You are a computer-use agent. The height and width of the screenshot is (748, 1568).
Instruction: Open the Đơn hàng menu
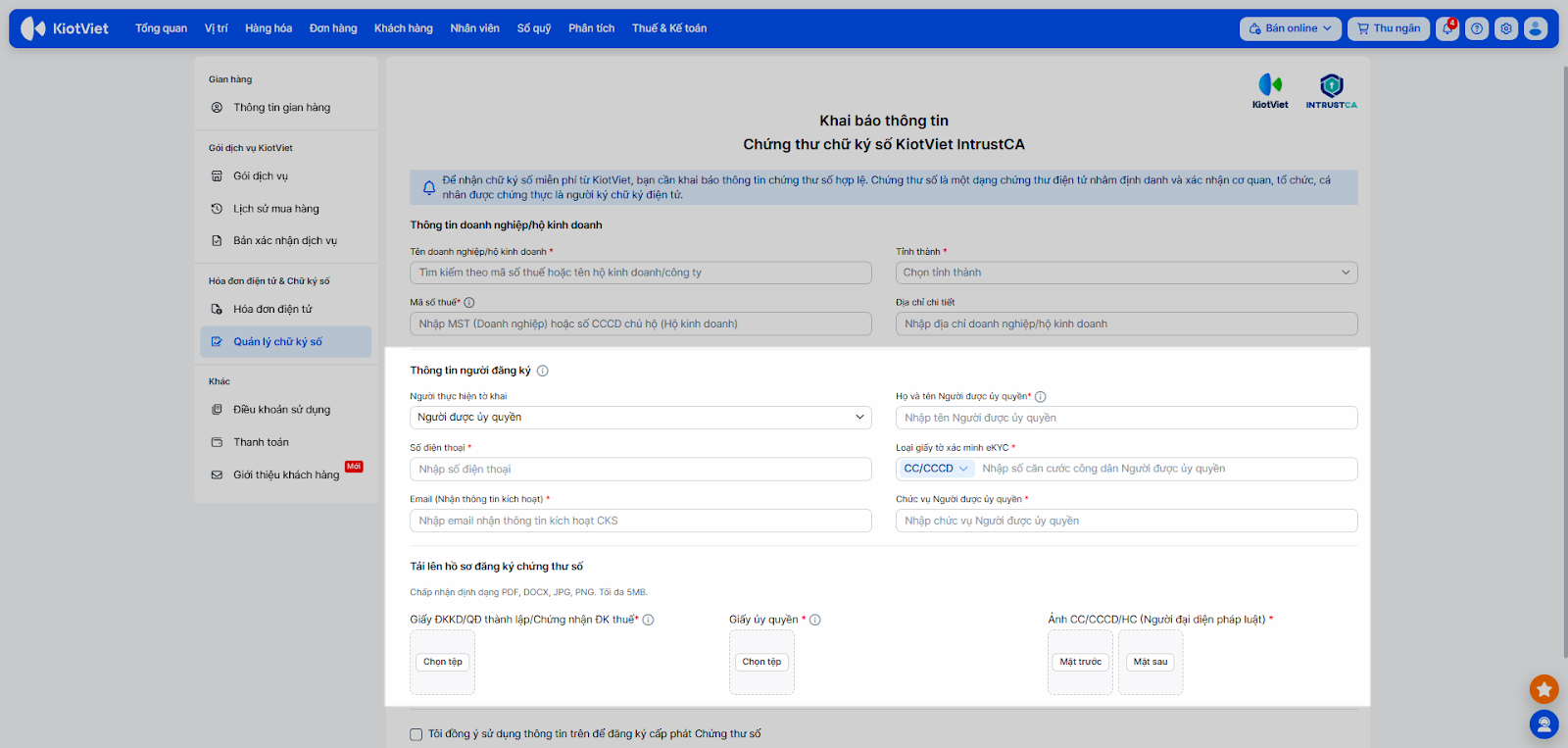333,28
